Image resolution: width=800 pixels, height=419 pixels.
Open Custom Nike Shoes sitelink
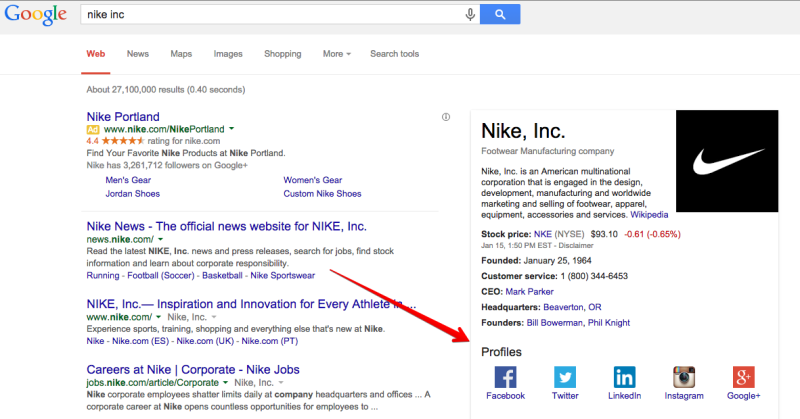322,193
